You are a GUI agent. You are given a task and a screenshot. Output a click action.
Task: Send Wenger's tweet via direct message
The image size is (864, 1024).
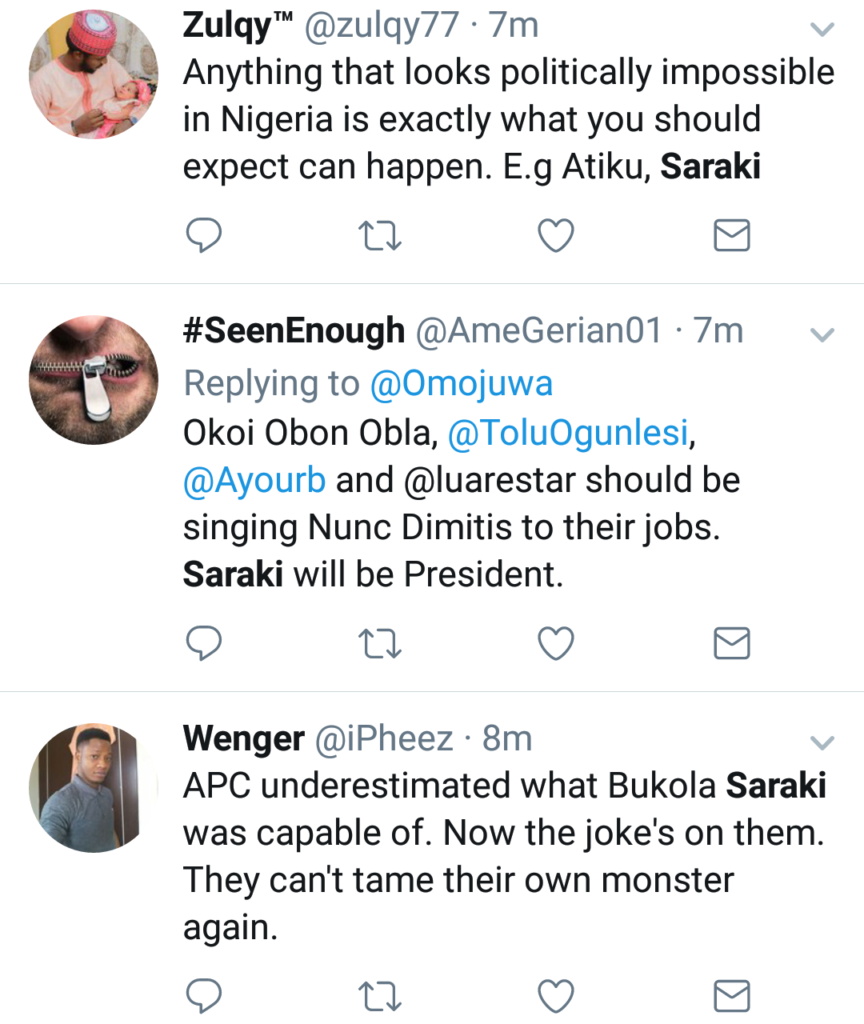[732, 995]
